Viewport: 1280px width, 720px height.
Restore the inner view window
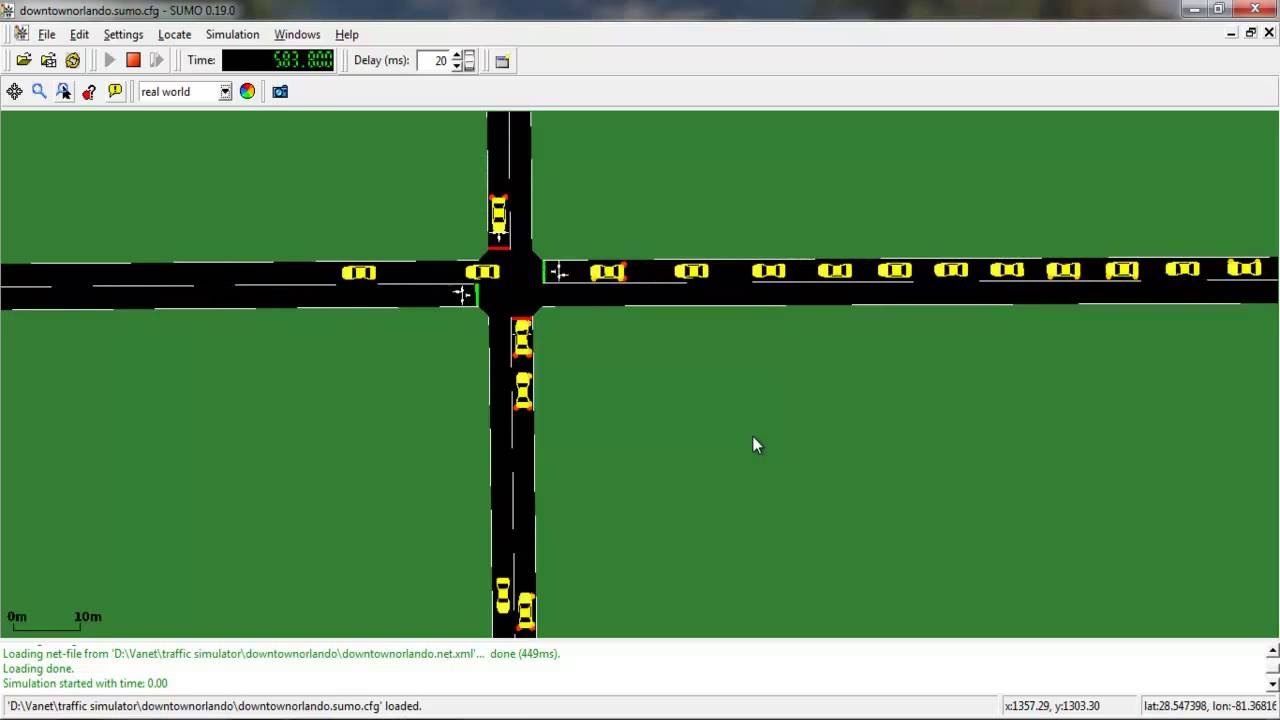click(1250, 33)
